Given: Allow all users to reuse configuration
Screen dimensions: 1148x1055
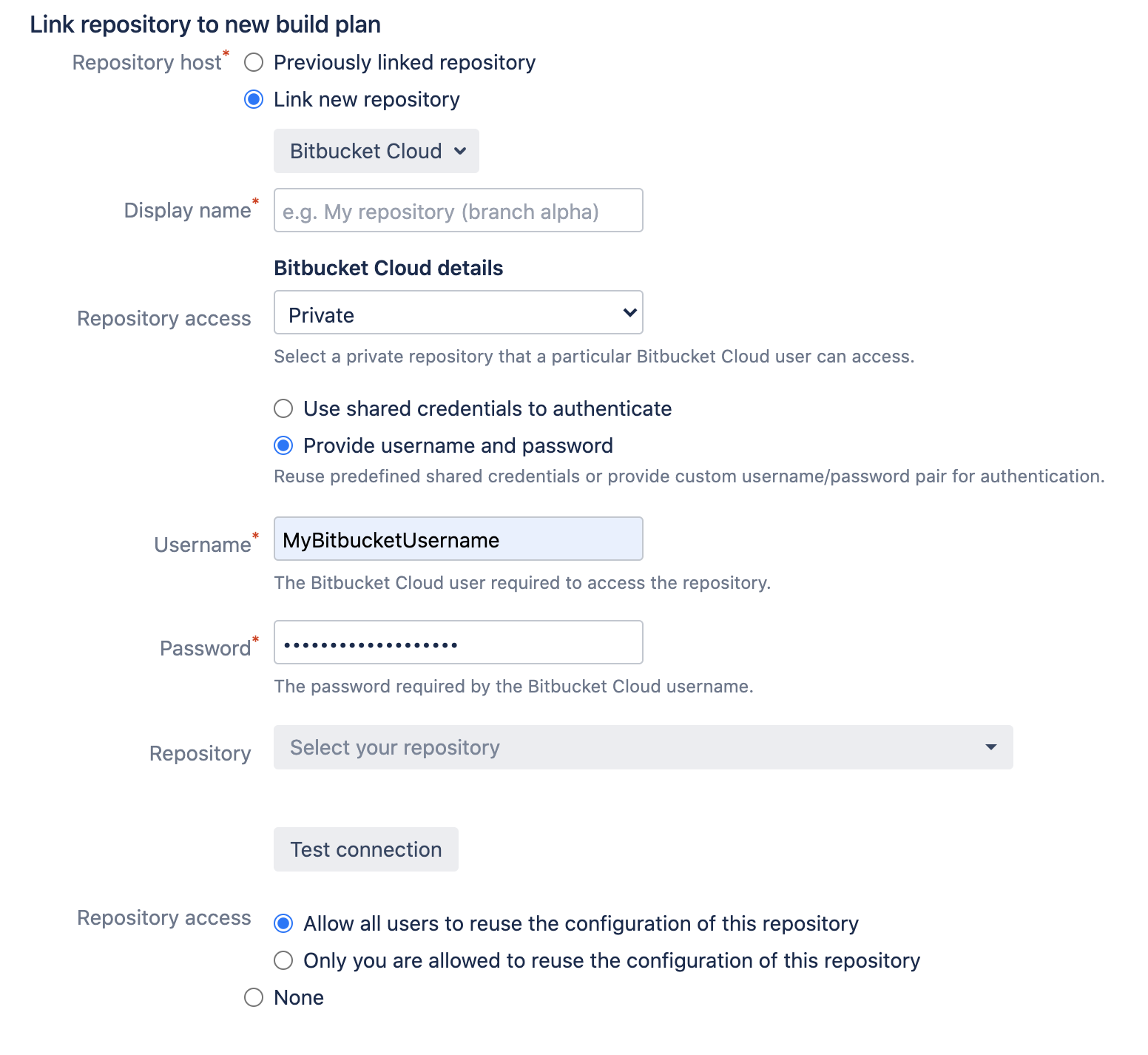Looking at the screenshot, I should (283, 923).
